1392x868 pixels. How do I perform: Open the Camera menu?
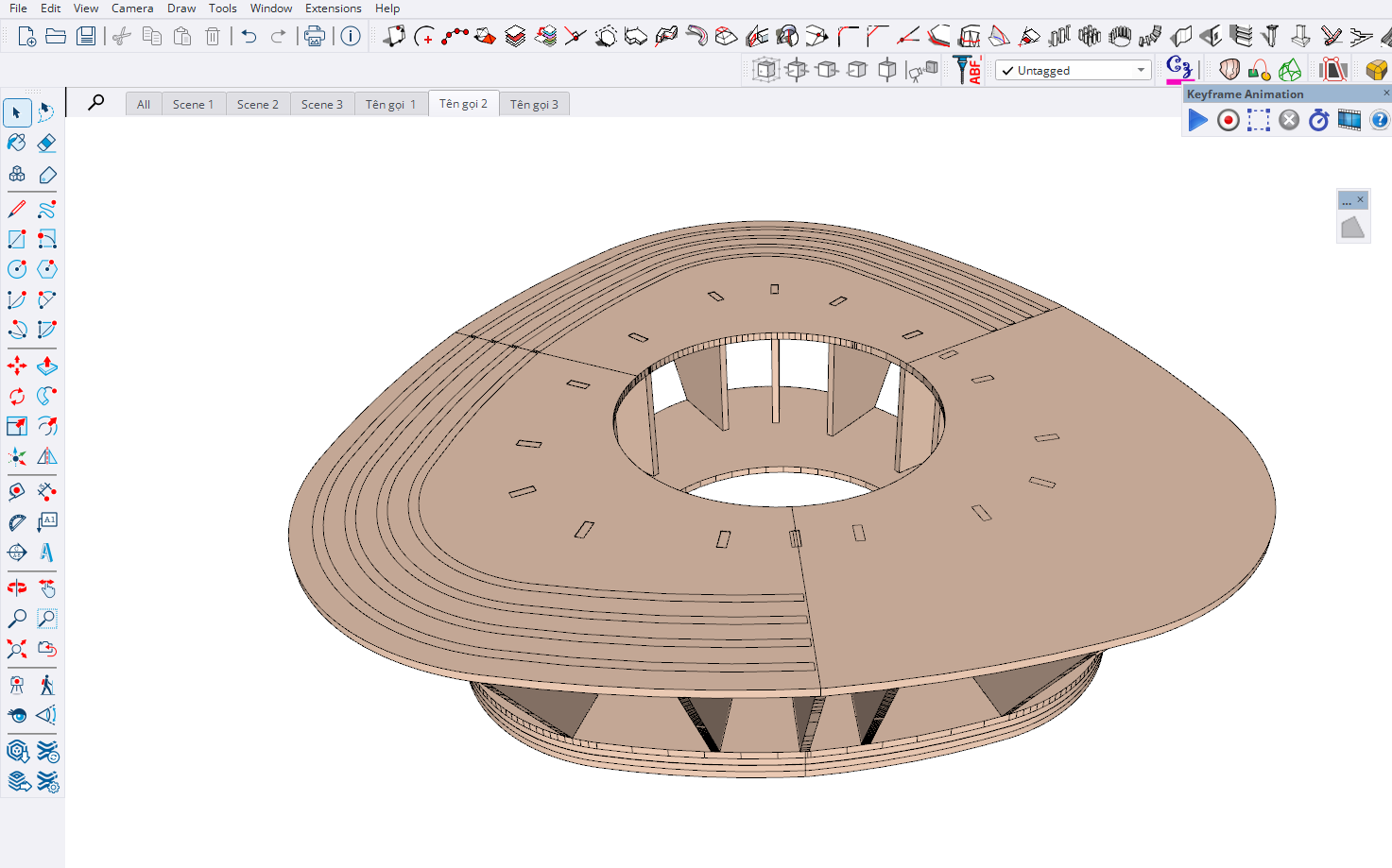pos(132,9)
